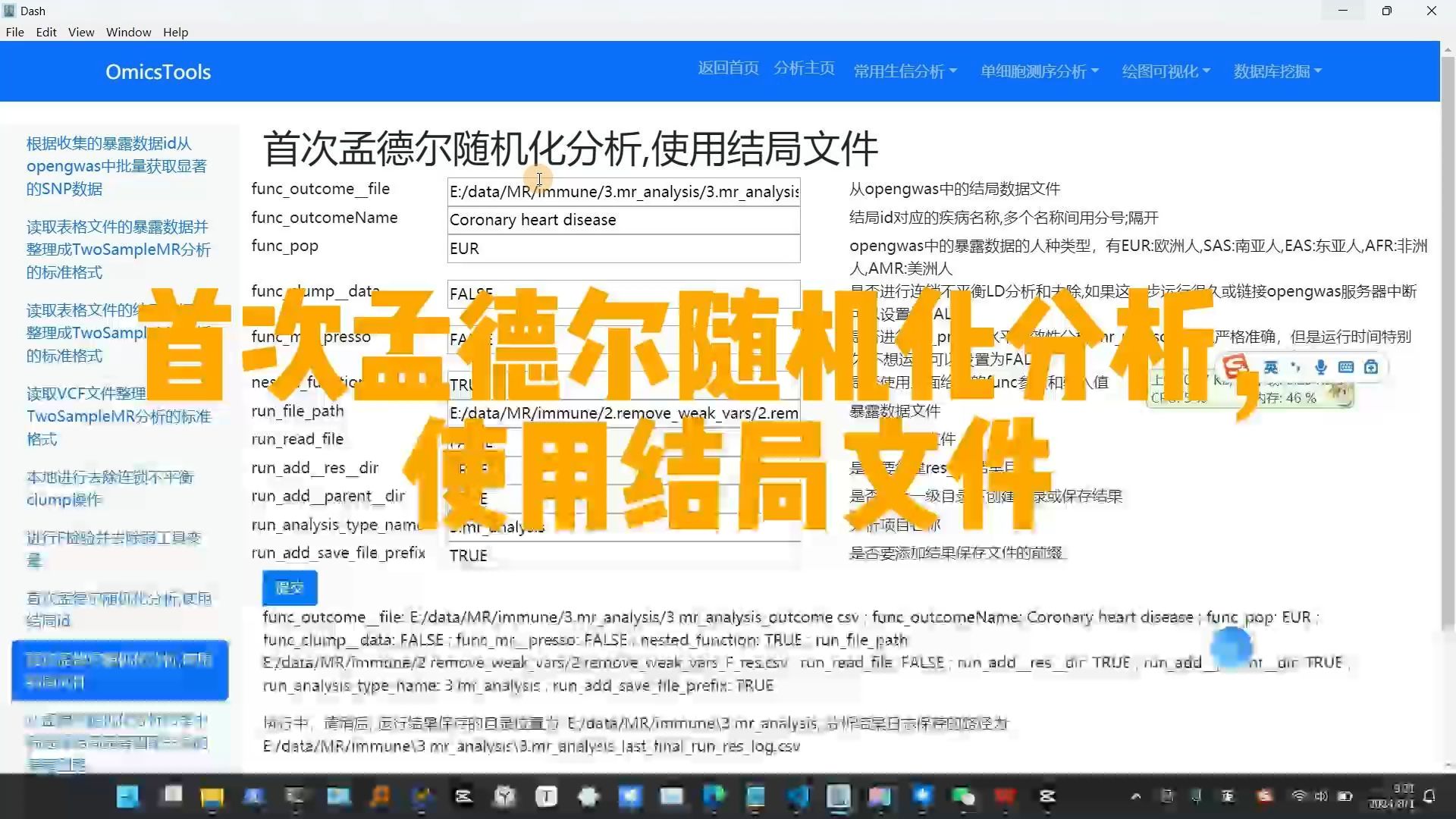Viewport: 1456px width, 819px height.
Task: Click the show hidden icons chevron in the tray
Action: 1137,797
